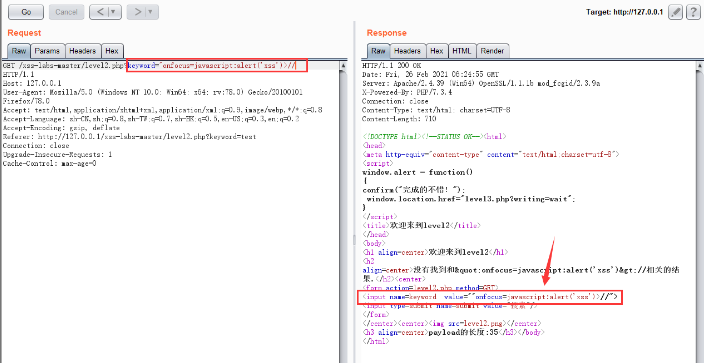Click the X-Powered-By: PHP/7.3.4 line
This screenshot has height=363, width=704.
(407, 92)
